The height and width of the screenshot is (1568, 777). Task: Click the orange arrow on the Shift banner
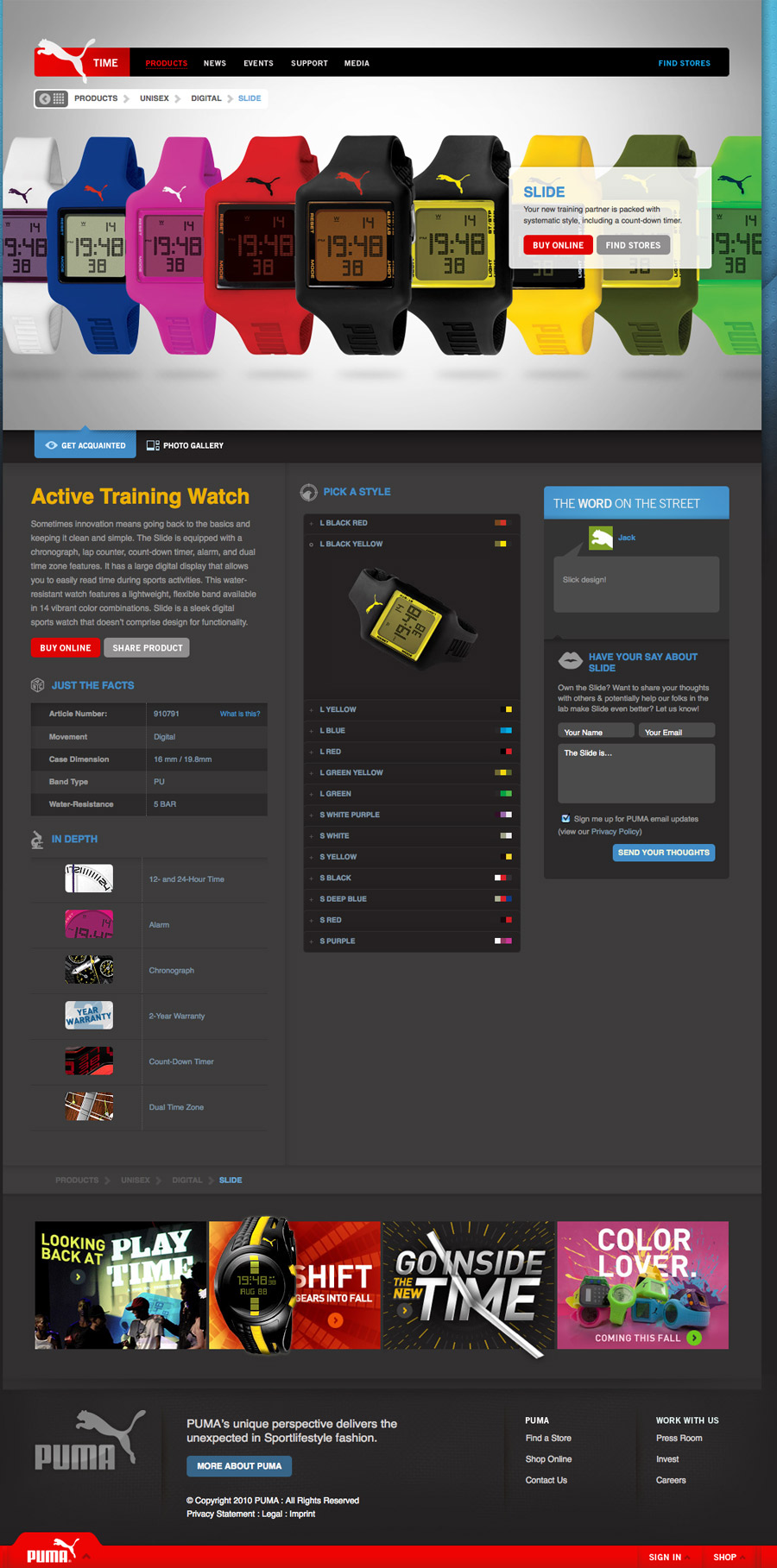(x=336, y=1320)
